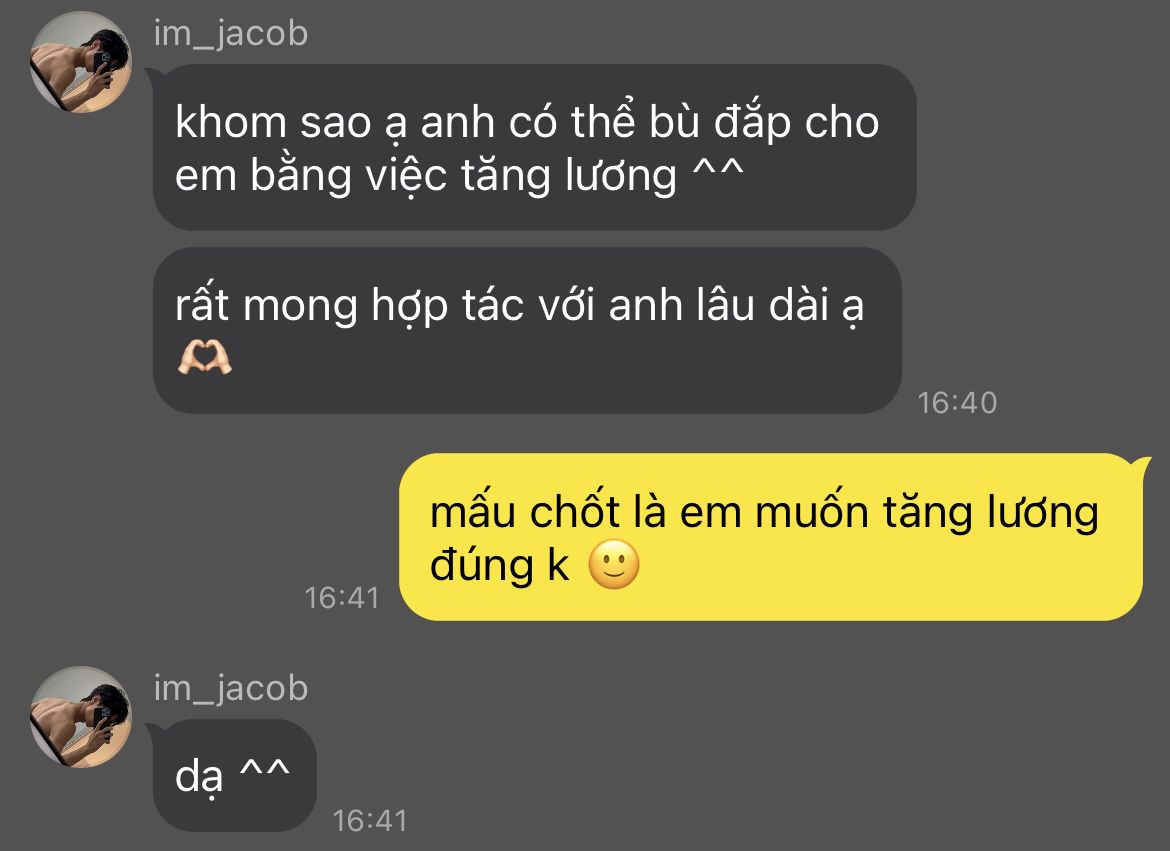The width and height of the screenshot is (1170, 851).
Task: Click the "^^" emoticon after "tăng lương" in the first message
Action: point(718,171)
